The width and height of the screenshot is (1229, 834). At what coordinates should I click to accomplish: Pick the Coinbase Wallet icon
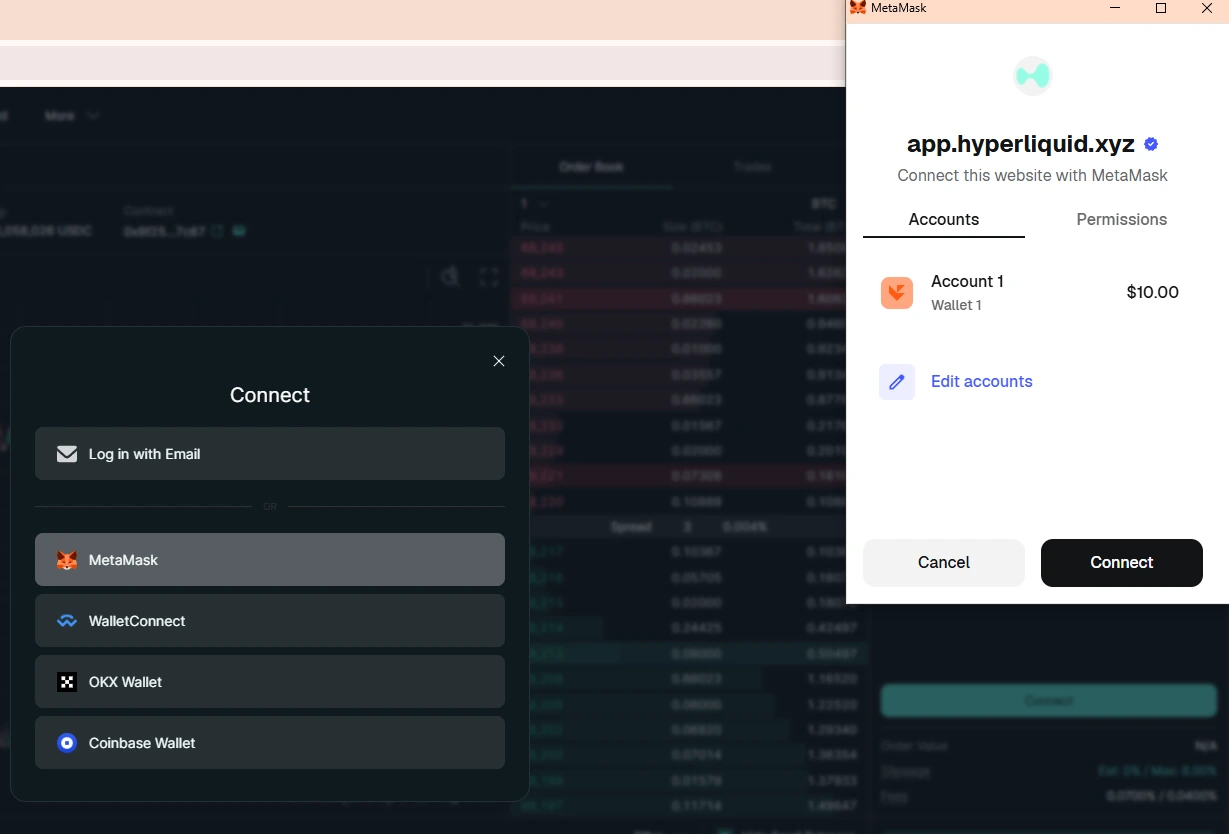coord(66,743)
